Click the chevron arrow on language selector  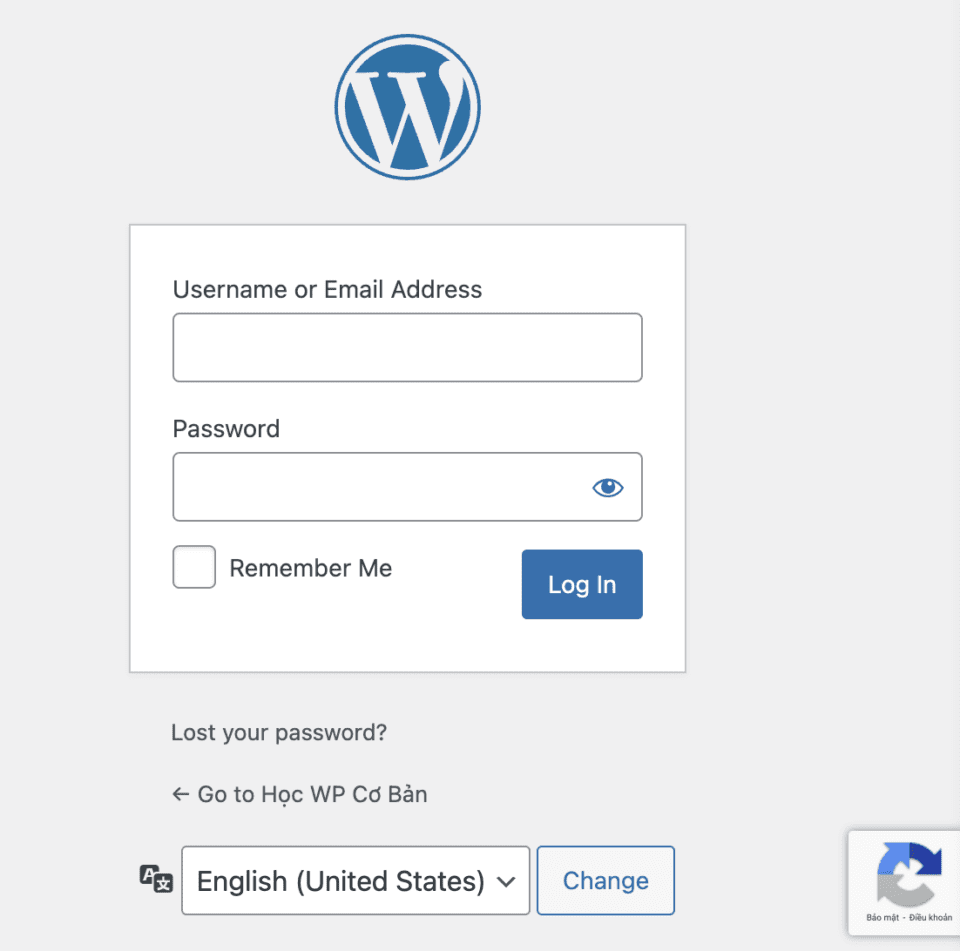coord(506,881)
